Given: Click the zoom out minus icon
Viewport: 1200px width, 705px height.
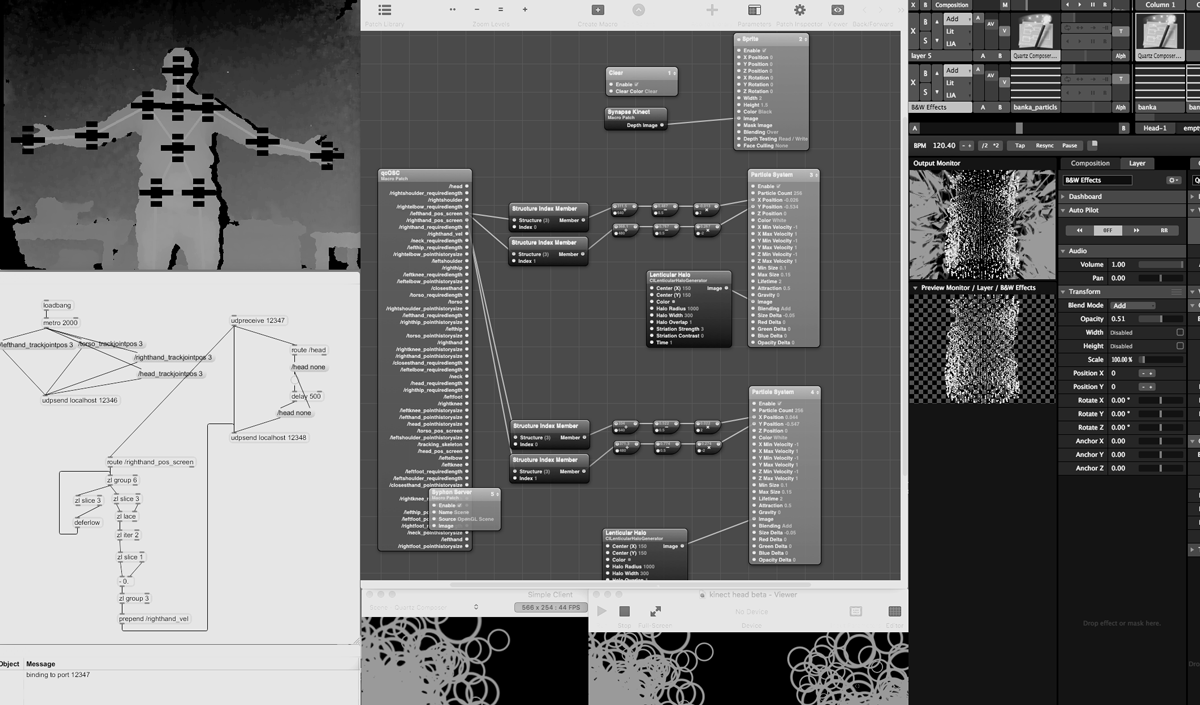Looking at the screenshot, I should tap(477, 9).
